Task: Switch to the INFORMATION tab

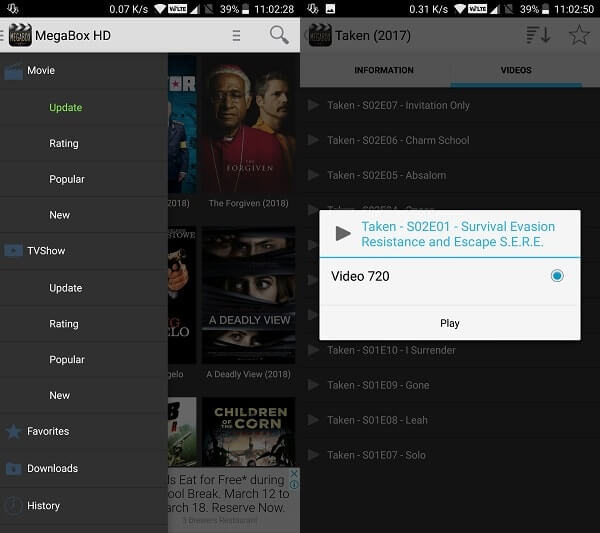Action: 384,70
